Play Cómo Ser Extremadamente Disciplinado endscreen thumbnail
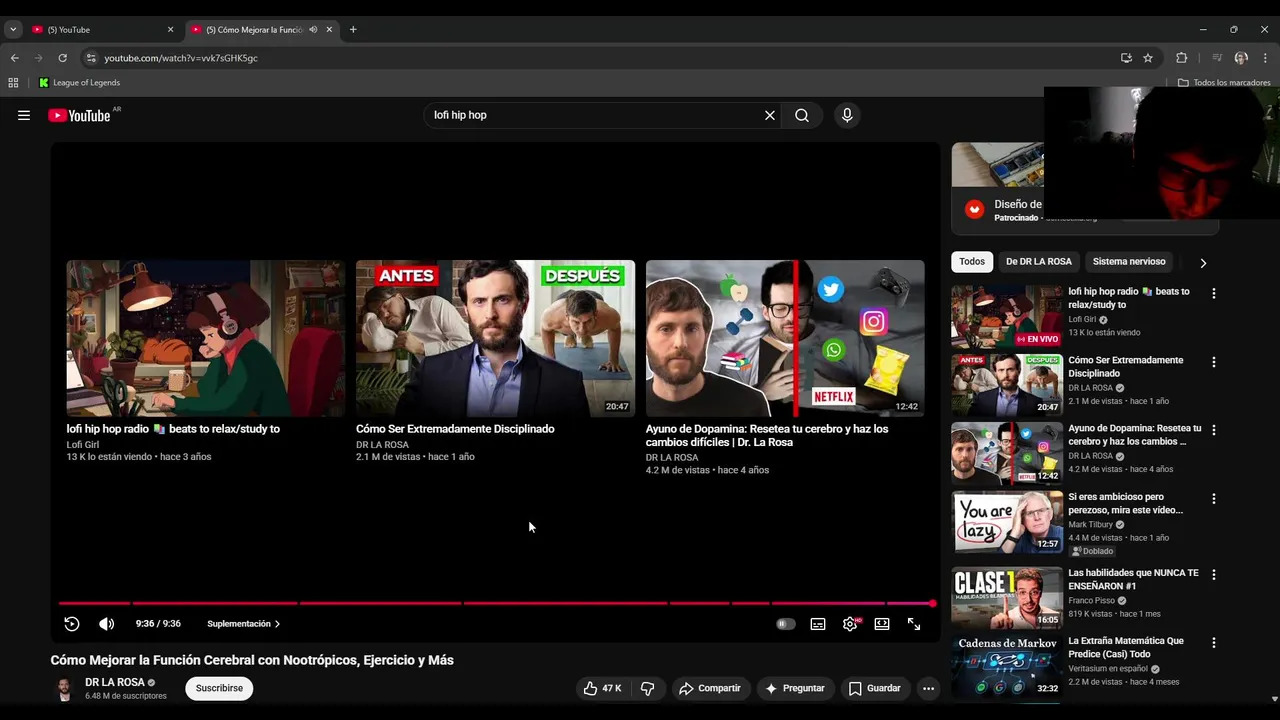This screenshot has width=1280, height=720. click(x=495, y=338)
